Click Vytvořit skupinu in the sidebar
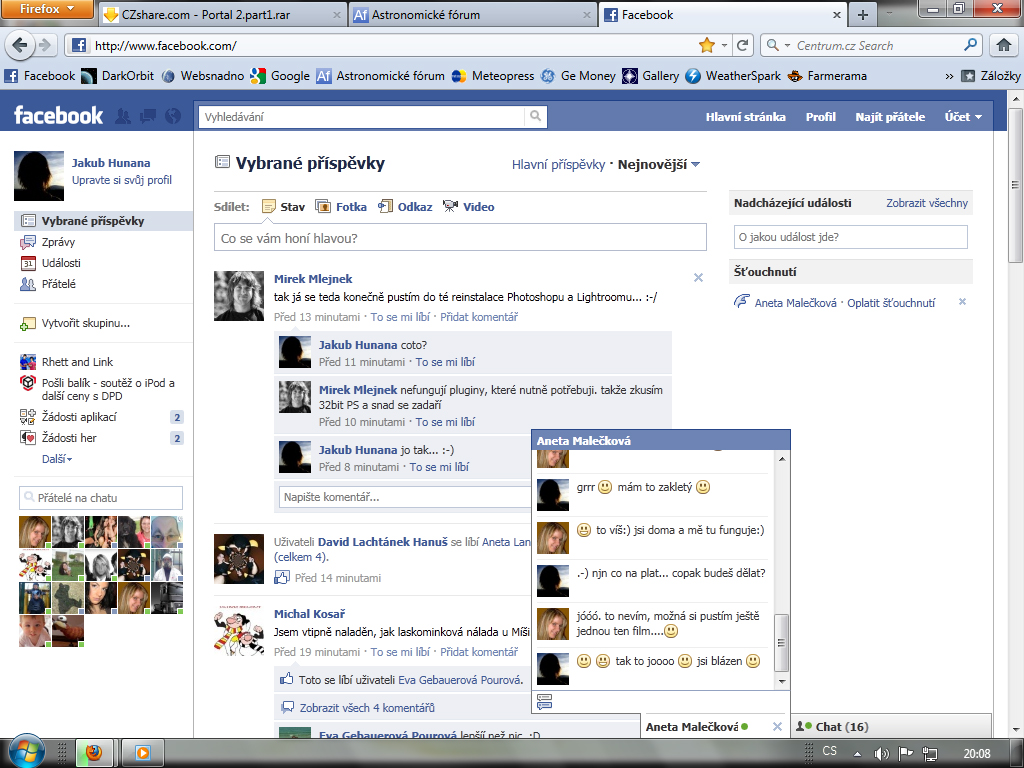 click(x=86, y=323)
